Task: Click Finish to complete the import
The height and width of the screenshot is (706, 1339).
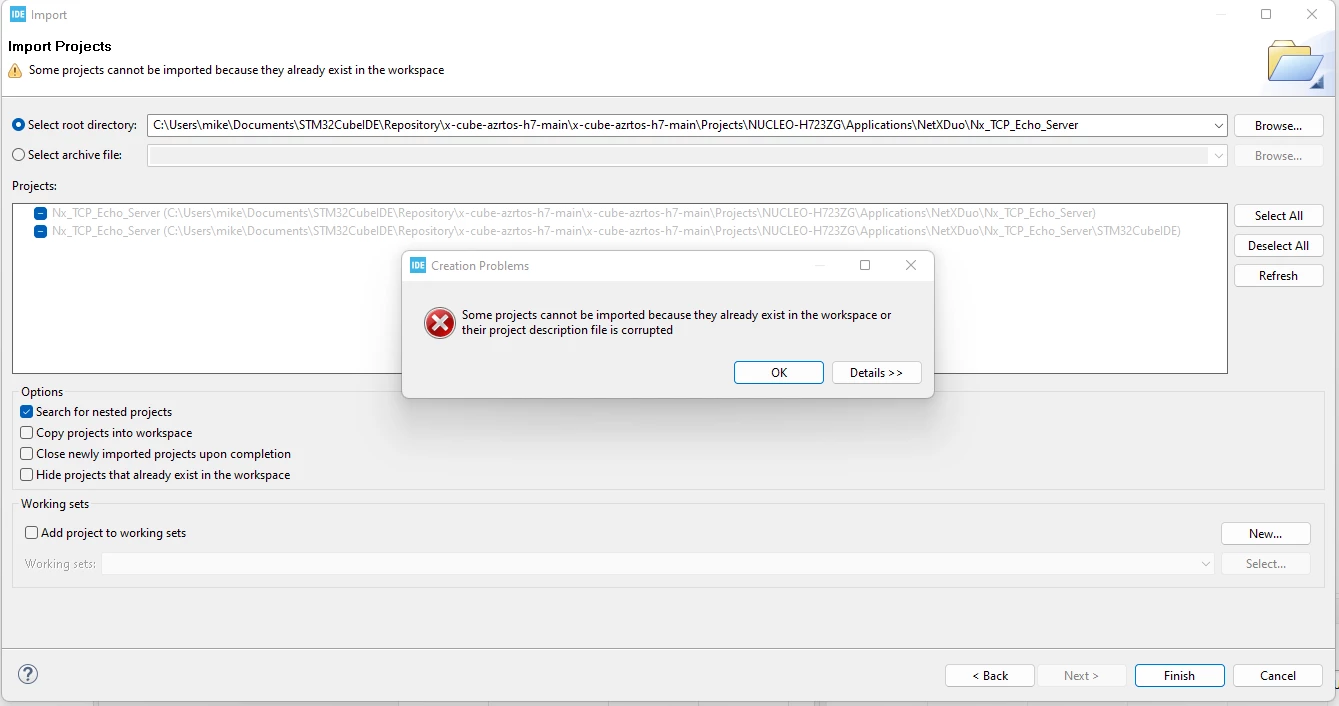Action: coord(1179,676)
